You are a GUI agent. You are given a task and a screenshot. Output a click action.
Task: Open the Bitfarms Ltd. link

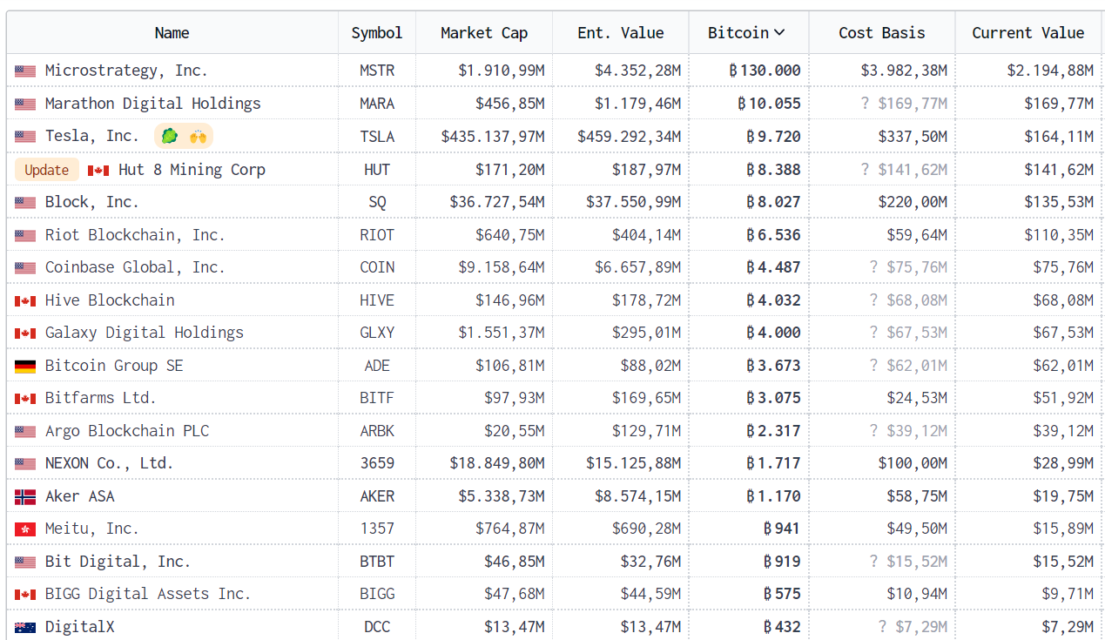tap(100, 398)
